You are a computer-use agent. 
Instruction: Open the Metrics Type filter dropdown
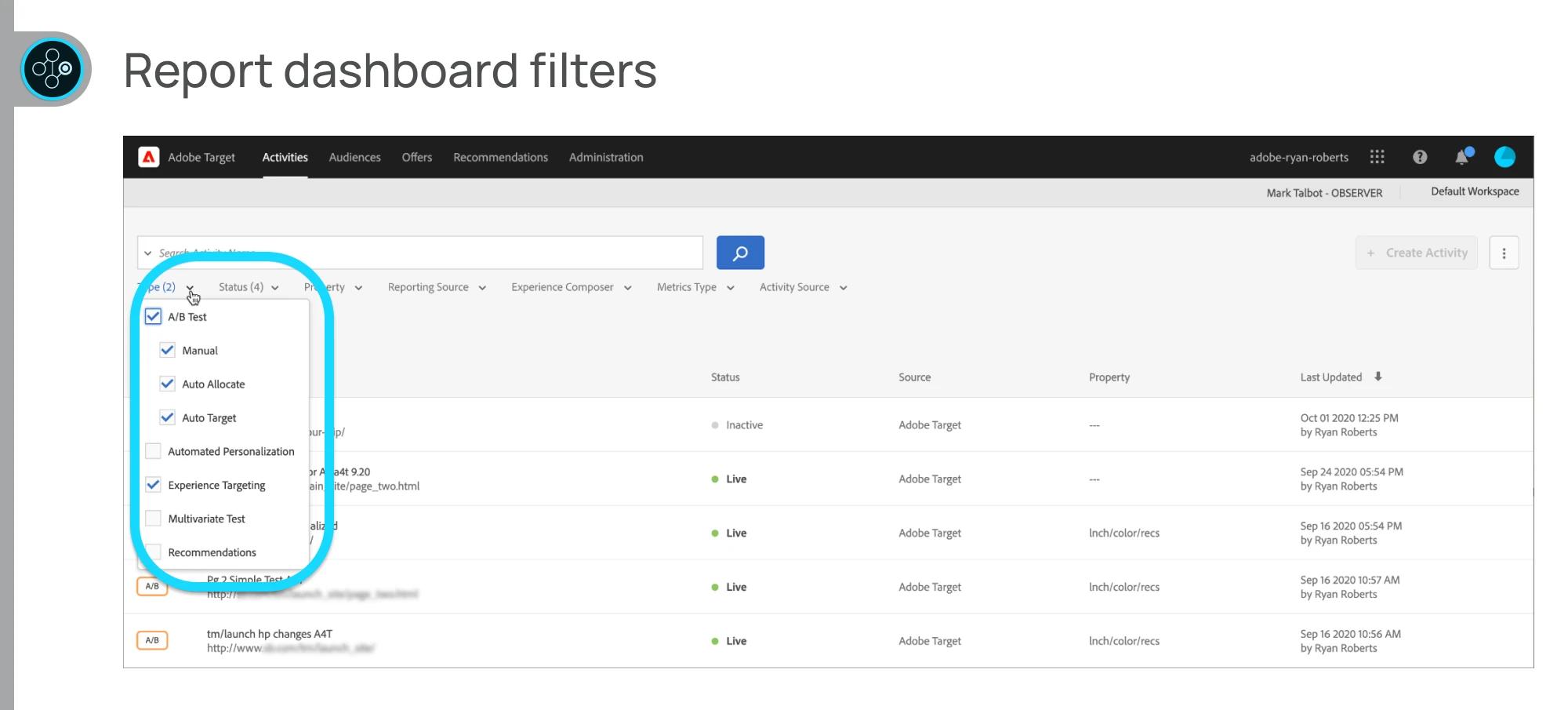tap(695, 287)
